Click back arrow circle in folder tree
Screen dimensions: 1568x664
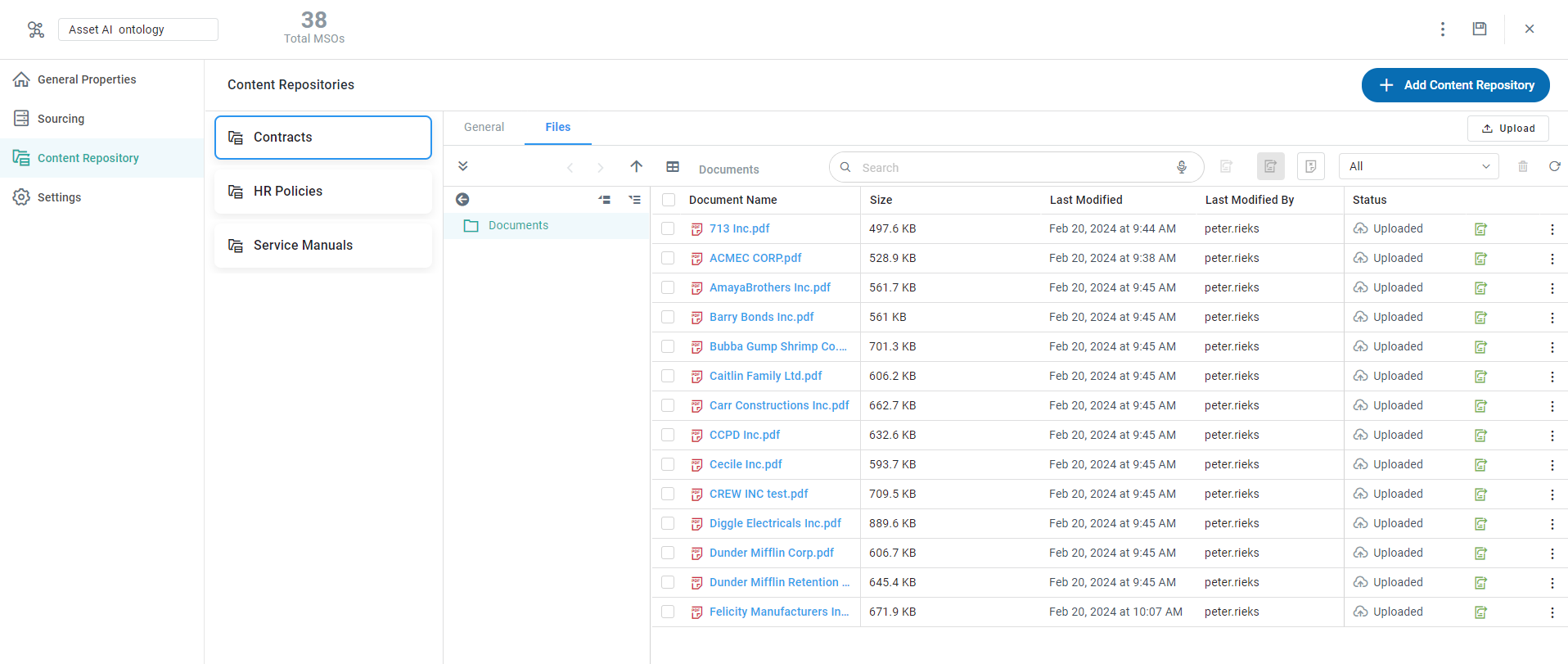point(462,199)
